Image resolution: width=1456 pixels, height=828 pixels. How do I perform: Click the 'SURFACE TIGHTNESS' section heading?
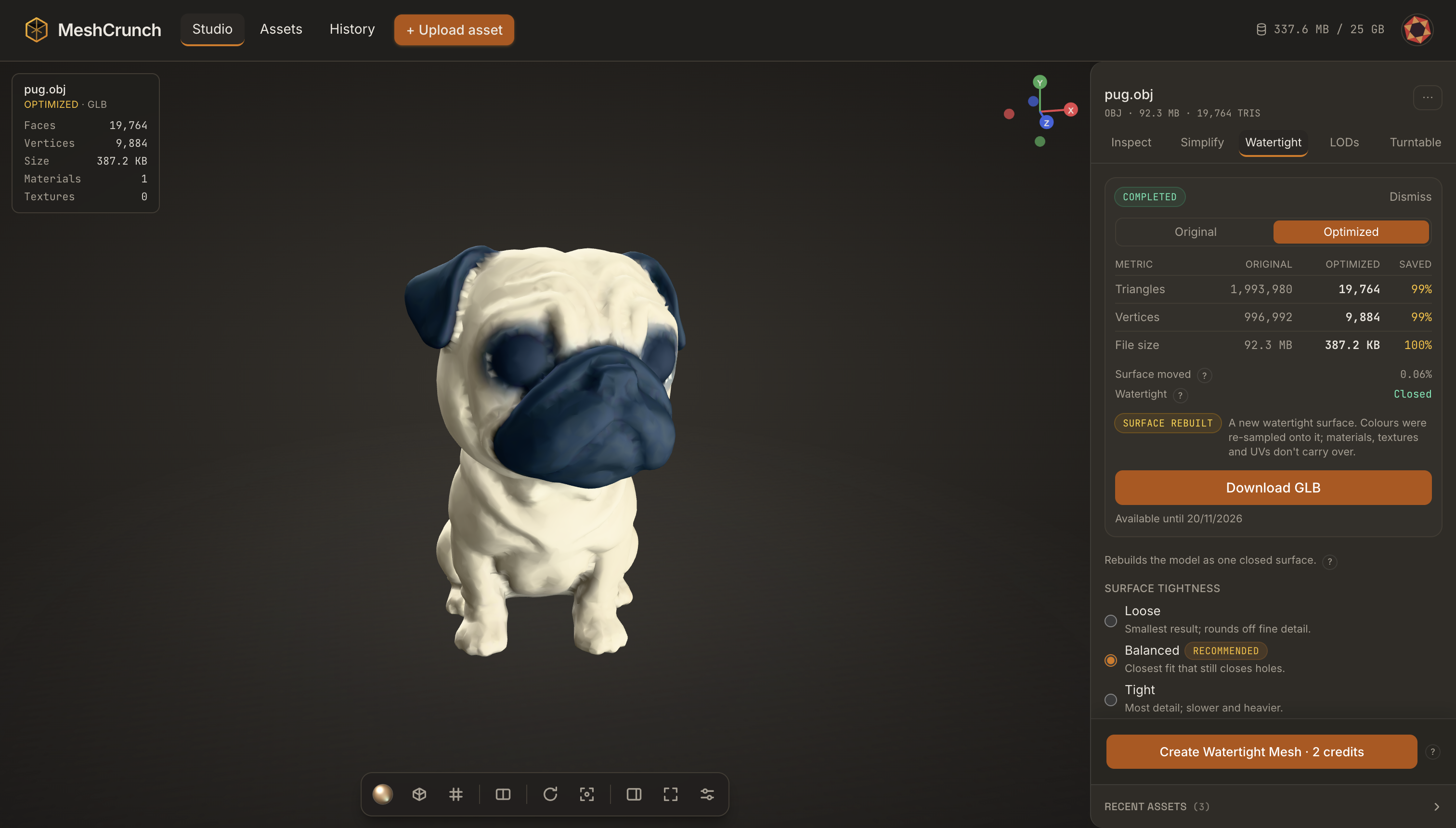[1162, 589]
